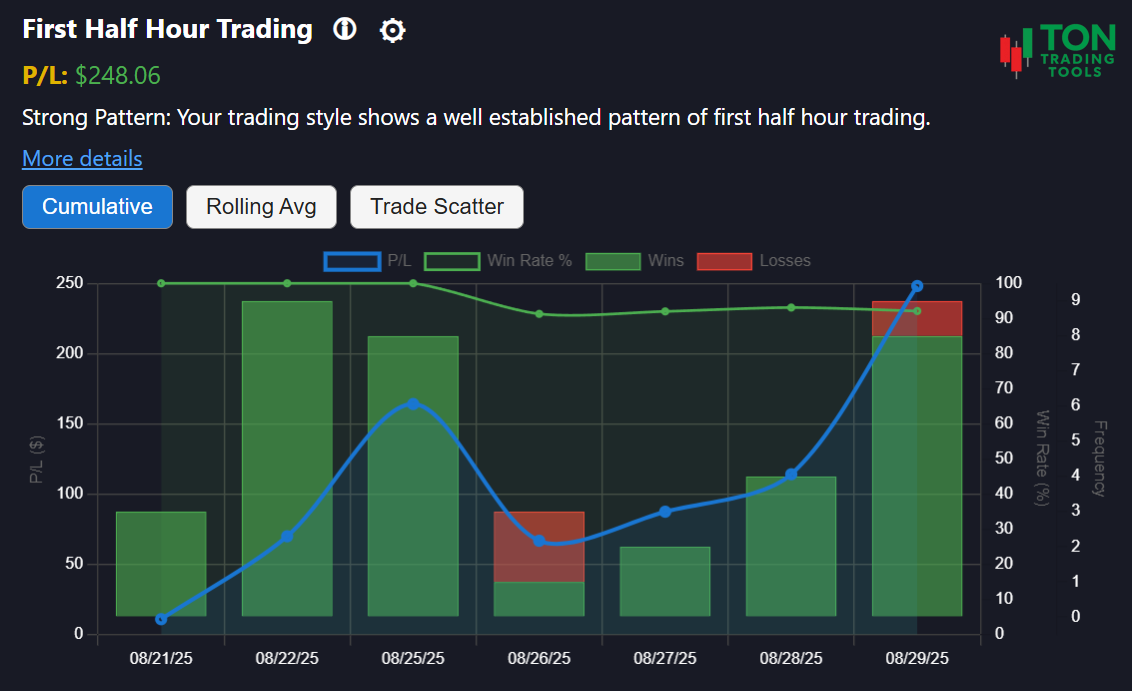Click the red loss segment on 08/26/25
The width and height of the screenshot is (1132, 691).
click(x=538, y=545)
